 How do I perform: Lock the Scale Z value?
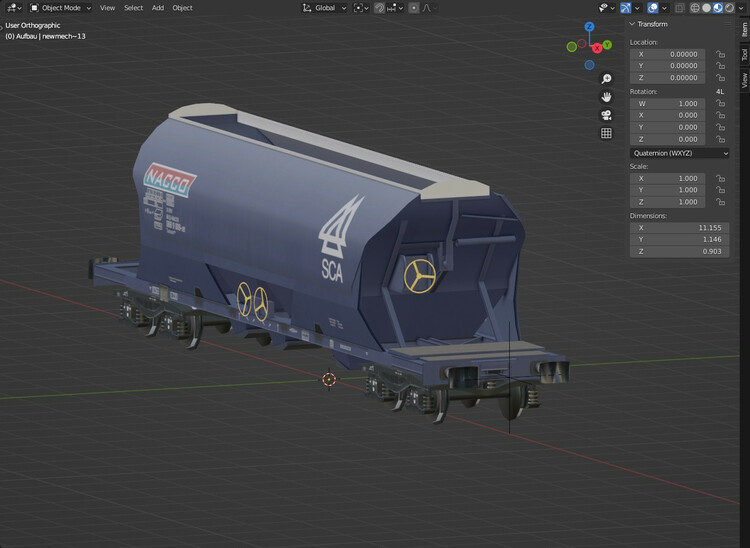click(x=720, y=202)
